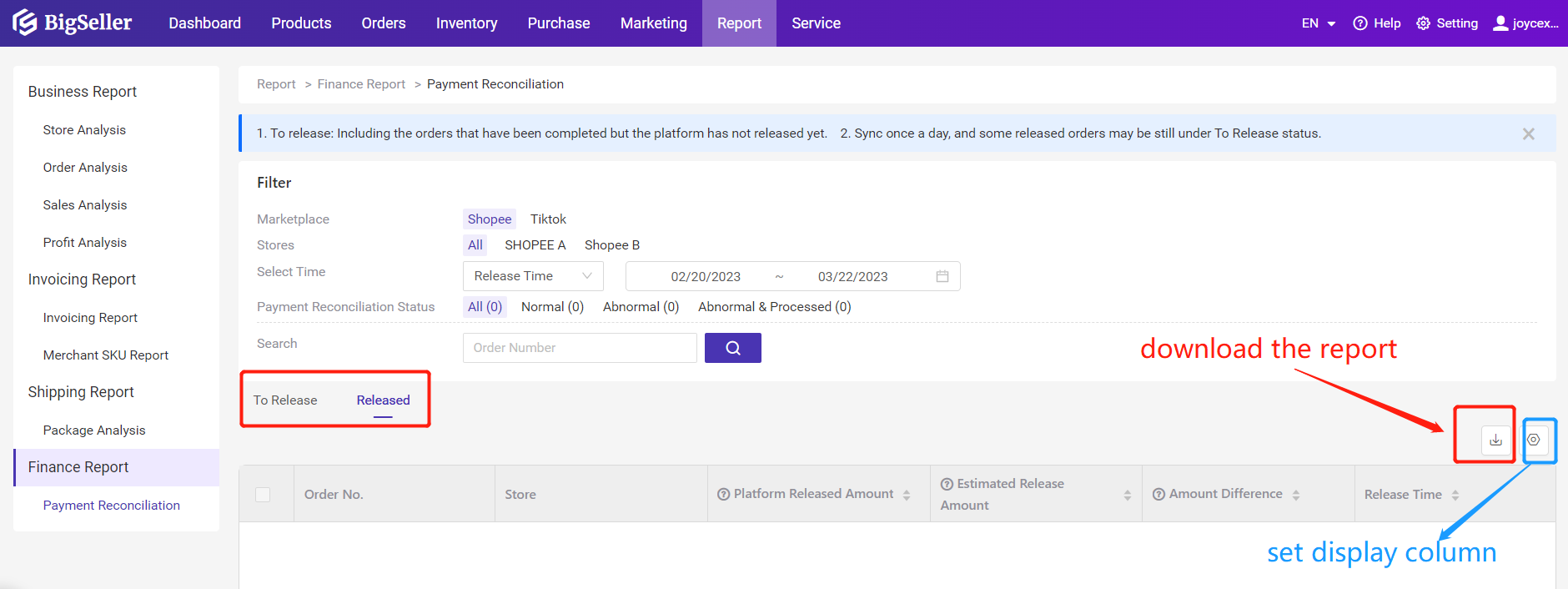This screenshot has width=1568, height=589.
Task: Filter by SHOPEE A store
Action: [535, 245]
